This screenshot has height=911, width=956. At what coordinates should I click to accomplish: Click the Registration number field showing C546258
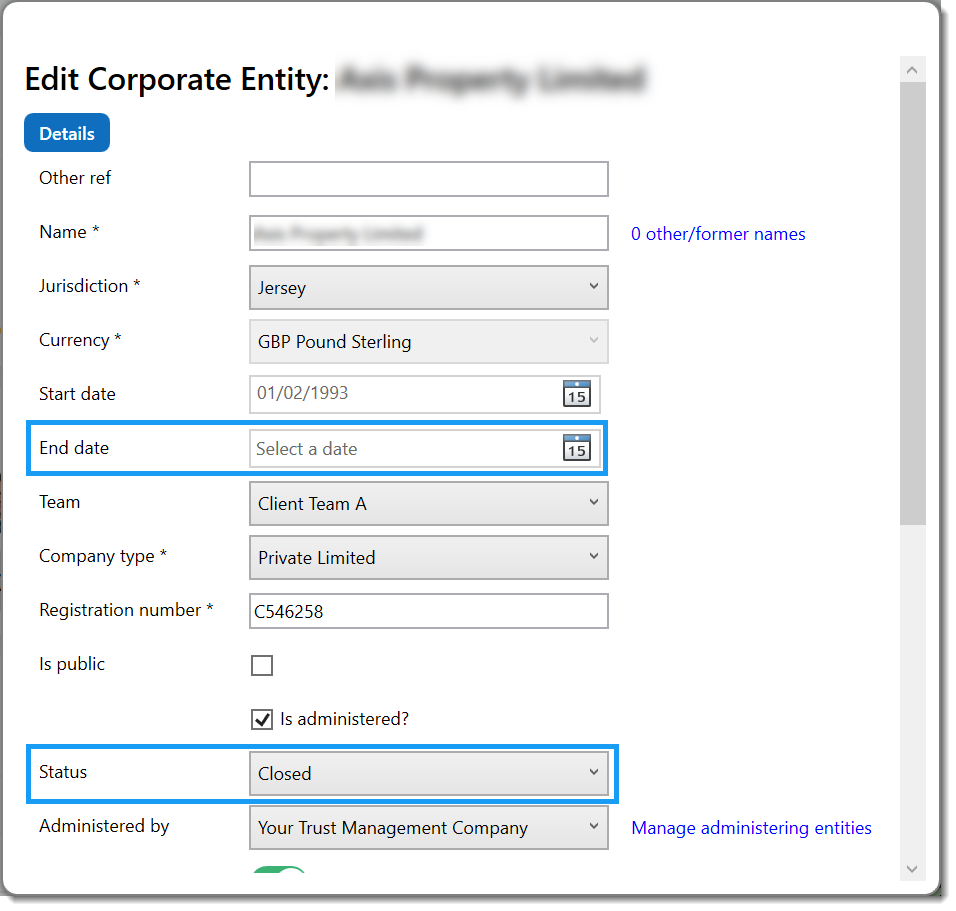click(428, 611)
